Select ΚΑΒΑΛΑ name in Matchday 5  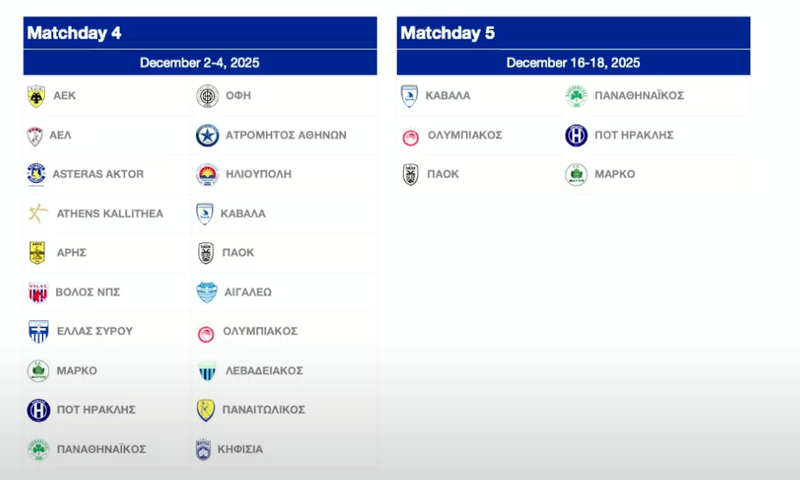[448, 96]
